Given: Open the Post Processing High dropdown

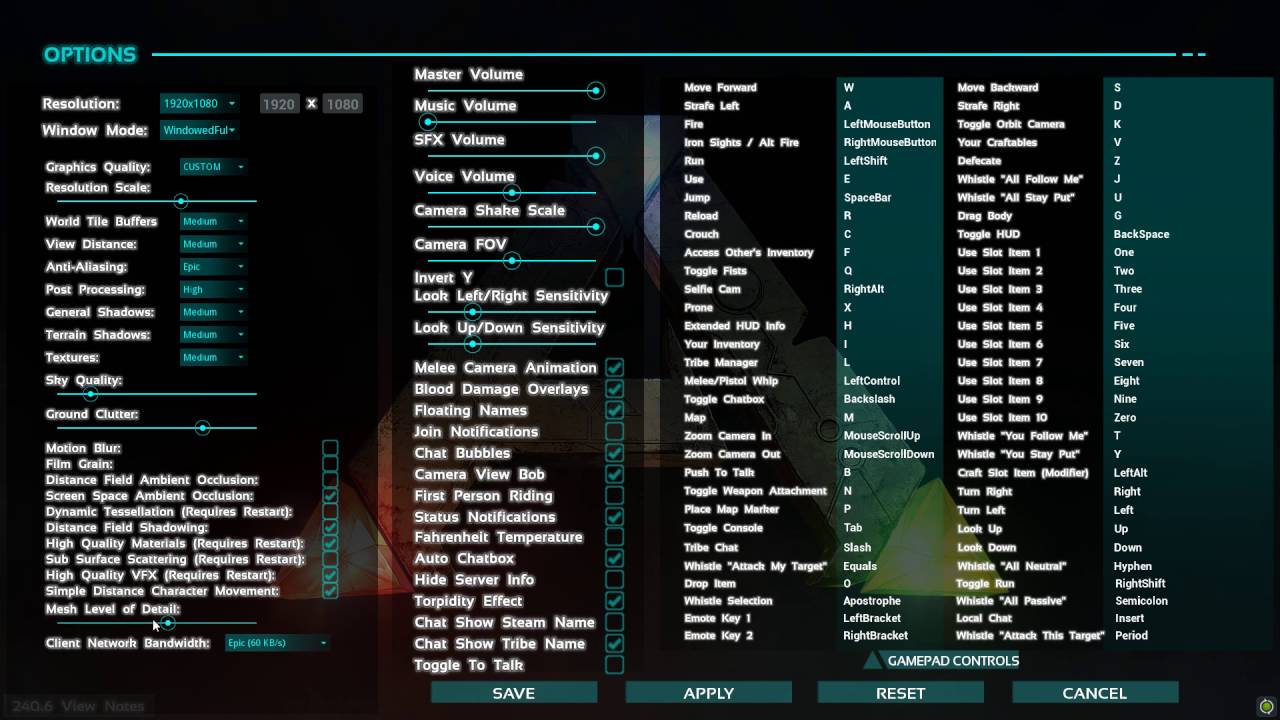Looking at the screenshot, I should pyautogui.click(x=213, y=290).
